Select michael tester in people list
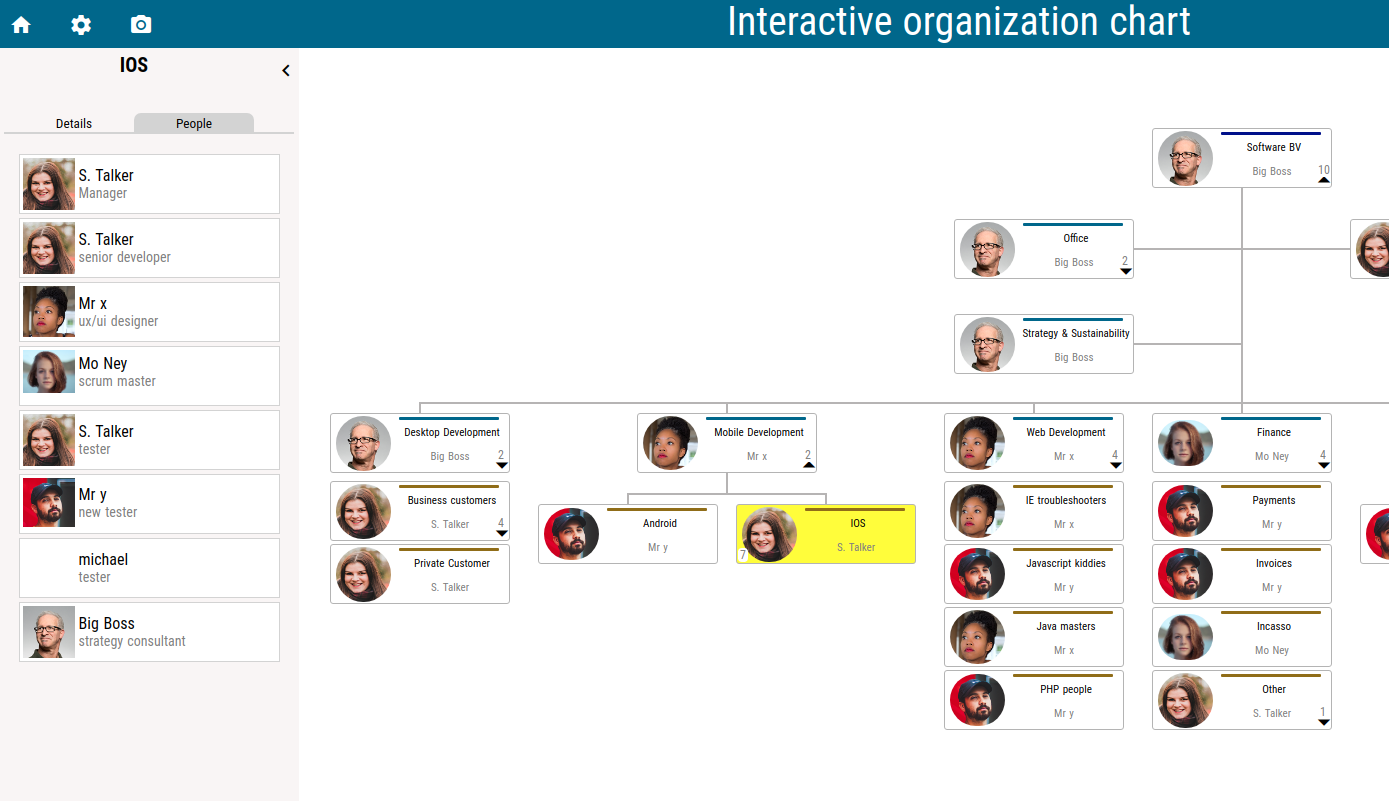1389x801 pixels. click(149, 568)
